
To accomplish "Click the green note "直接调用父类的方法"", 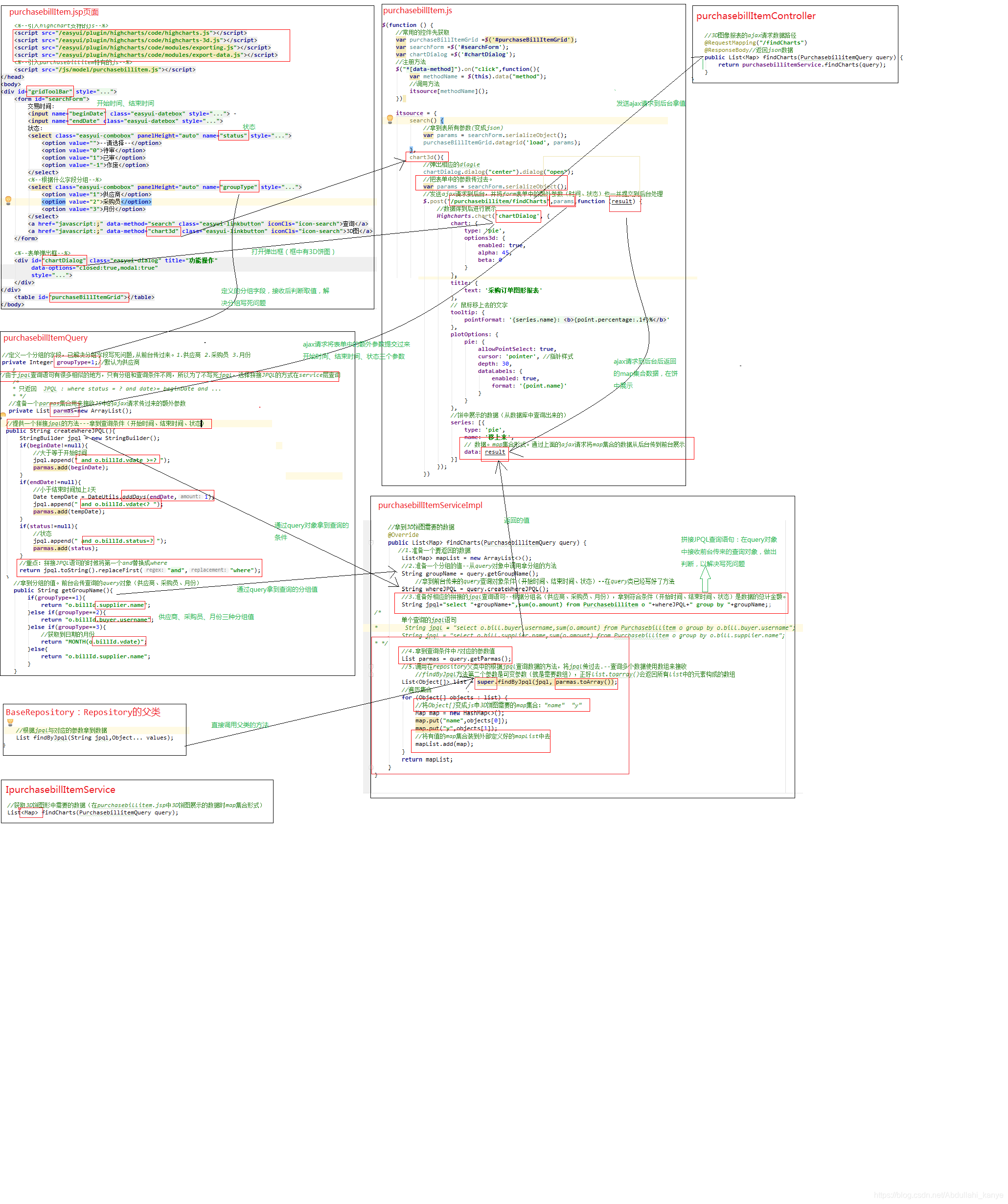I will click(x=240, y=725).
